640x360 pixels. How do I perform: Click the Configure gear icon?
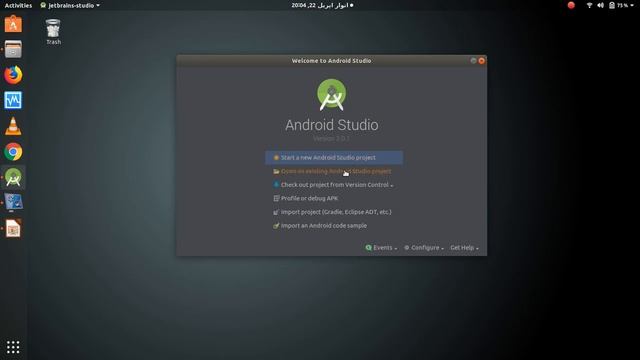point(407,248)
